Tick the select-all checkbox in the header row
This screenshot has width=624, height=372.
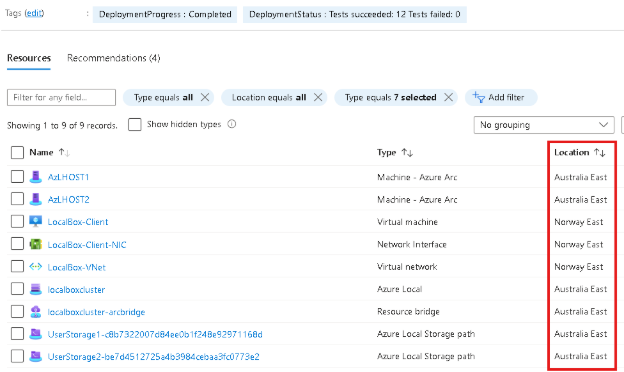tap(17, 152)
